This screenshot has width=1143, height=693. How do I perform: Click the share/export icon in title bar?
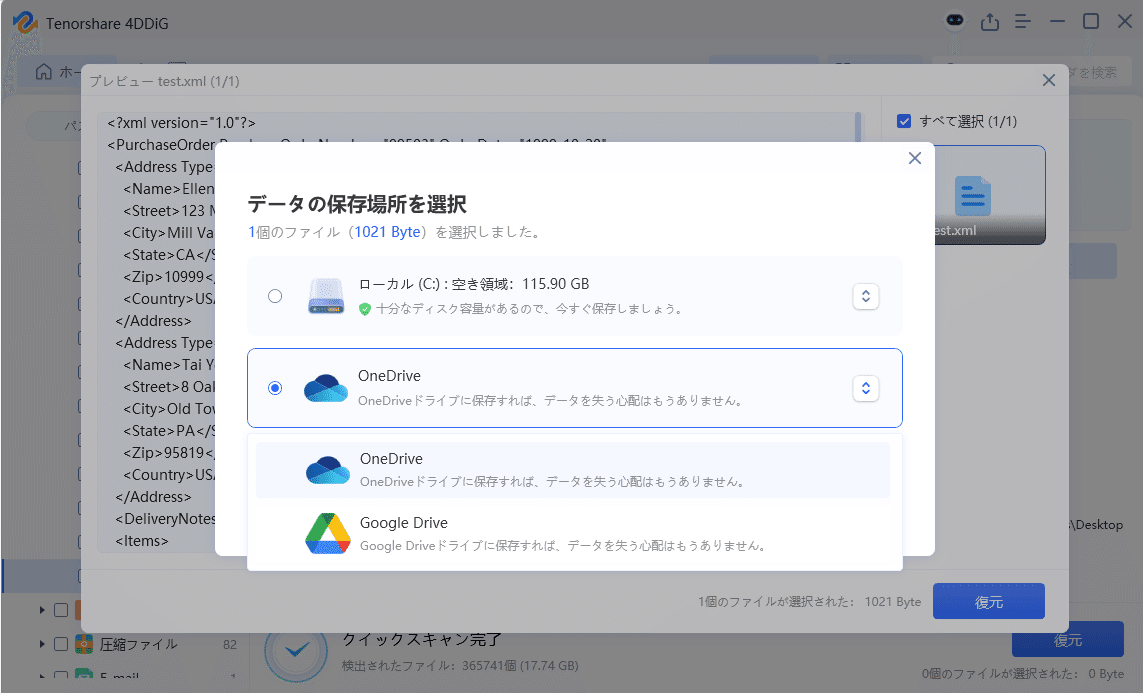coord(990,21)
